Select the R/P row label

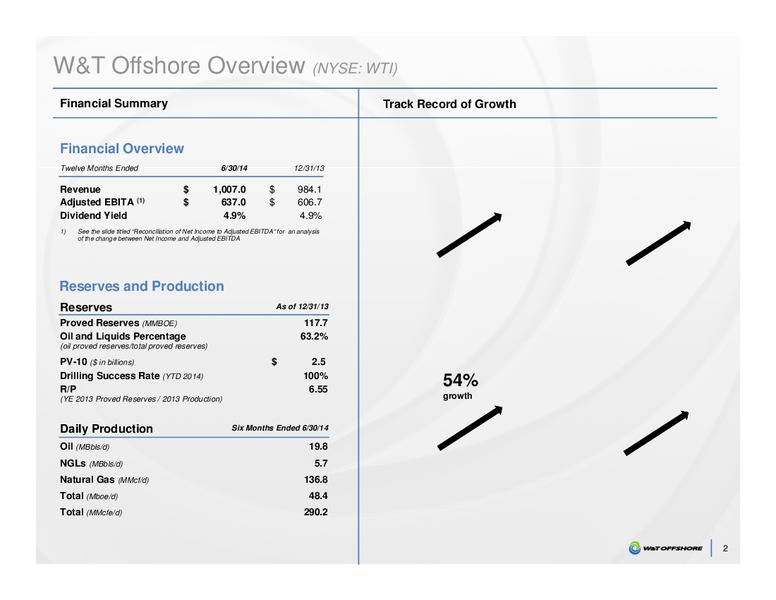point(68,389)
